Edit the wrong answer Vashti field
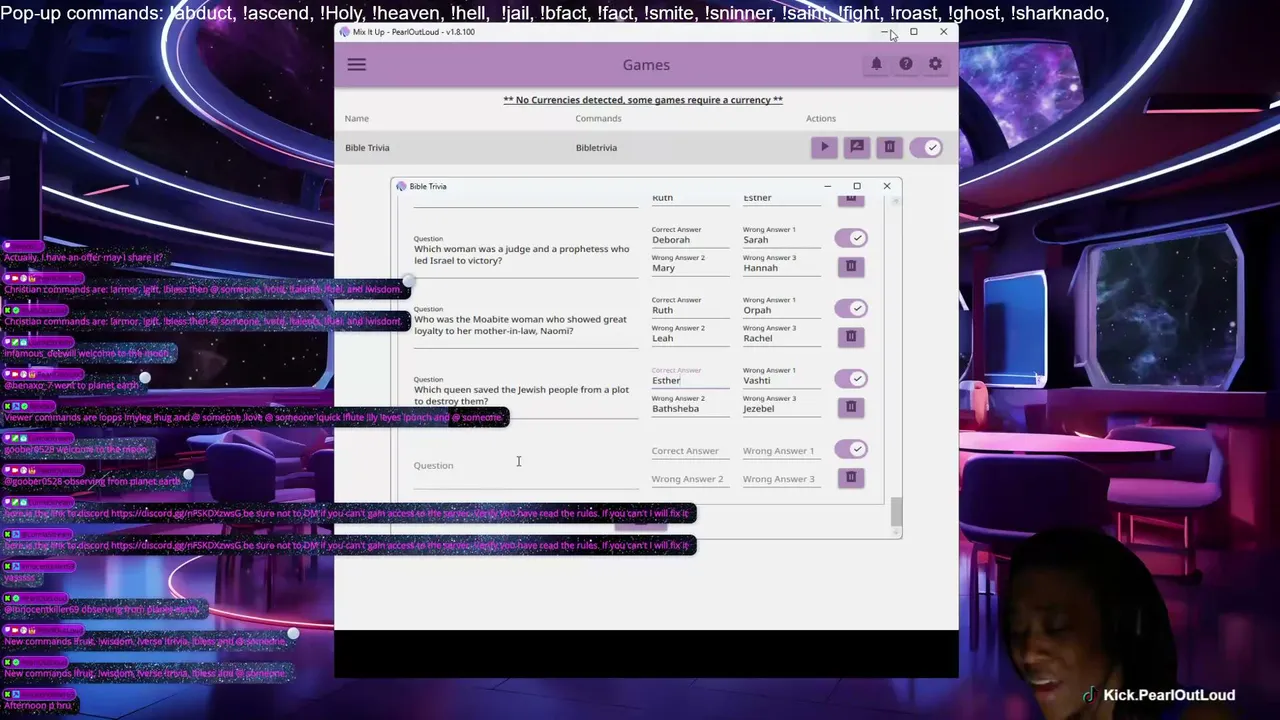The image size is (1280, 720). point(781,380)
